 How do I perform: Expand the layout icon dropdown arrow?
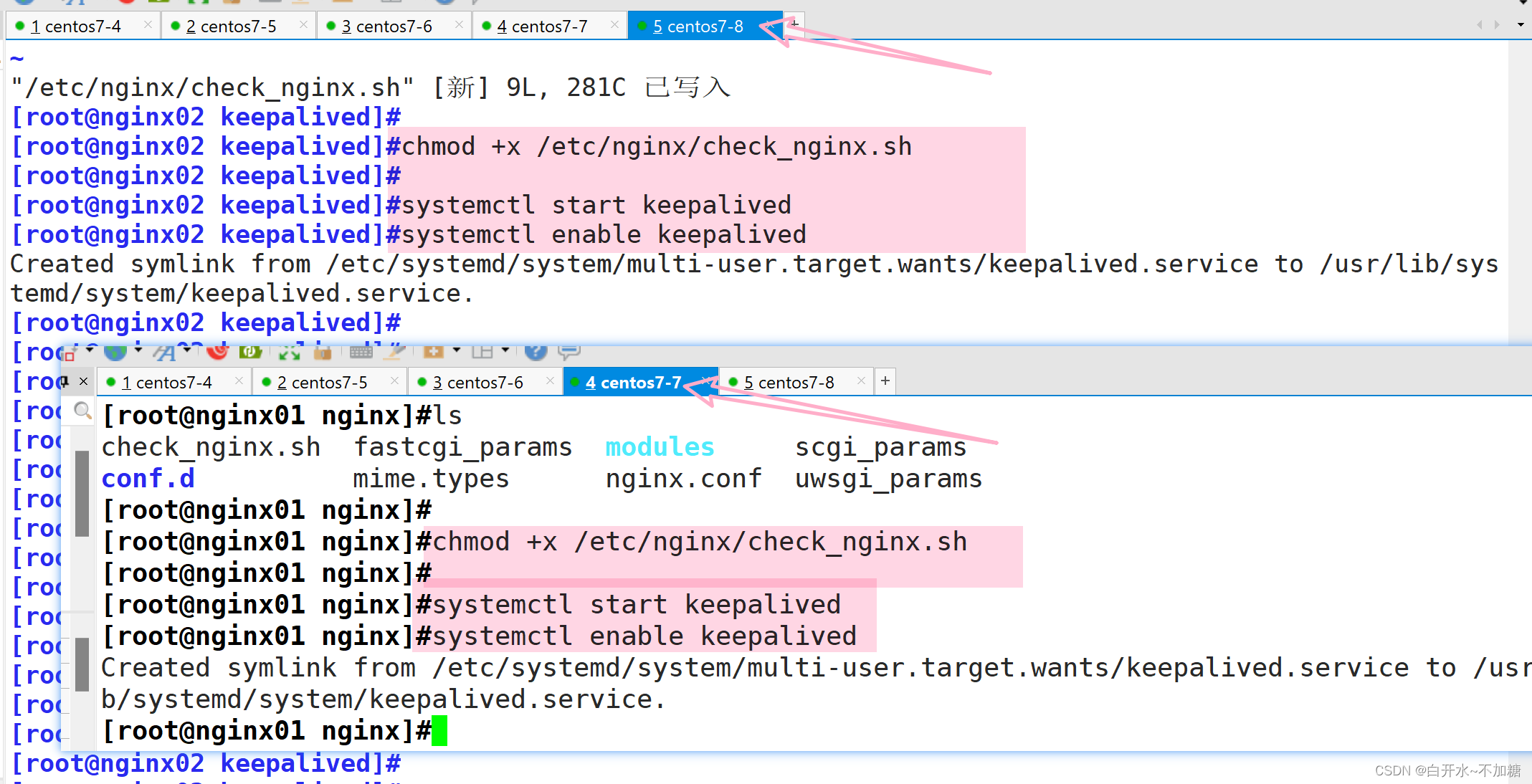click(505, 350)
